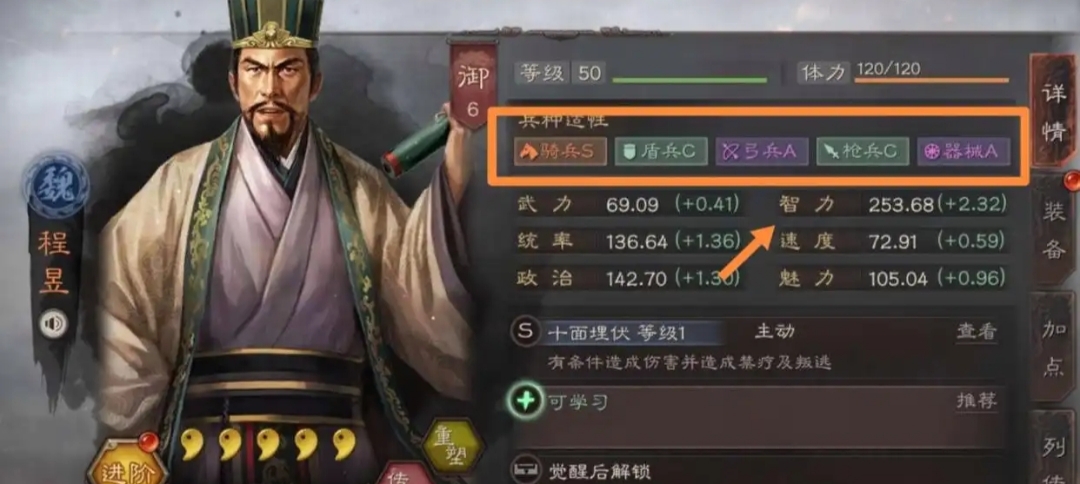Mute the general's voice speaker icon
This screenshot has width=1080, height=484.
tap(53, 323)
